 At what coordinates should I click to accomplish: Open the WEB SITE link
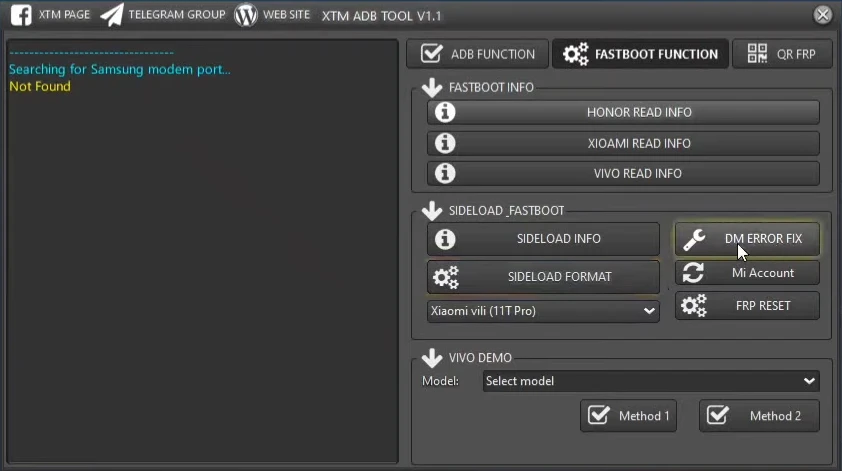(286, 15)
